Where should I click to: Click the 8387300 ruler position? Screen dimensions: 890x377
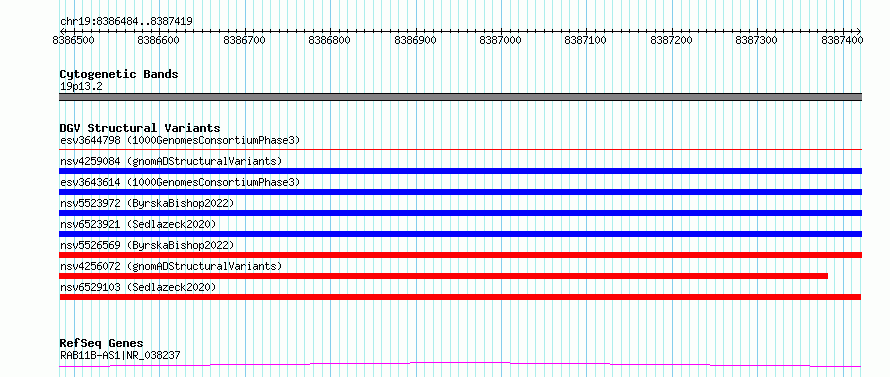point(757,40)
